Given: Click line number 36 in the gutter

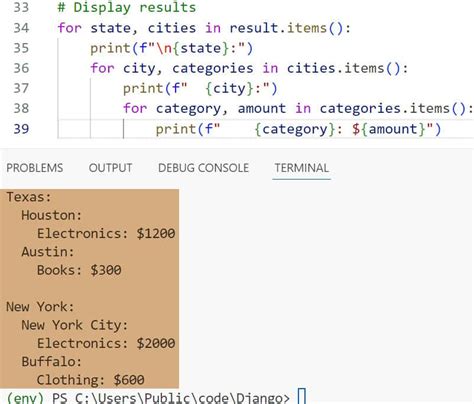Looking at the screenshot, I should [x=21, y=68].
